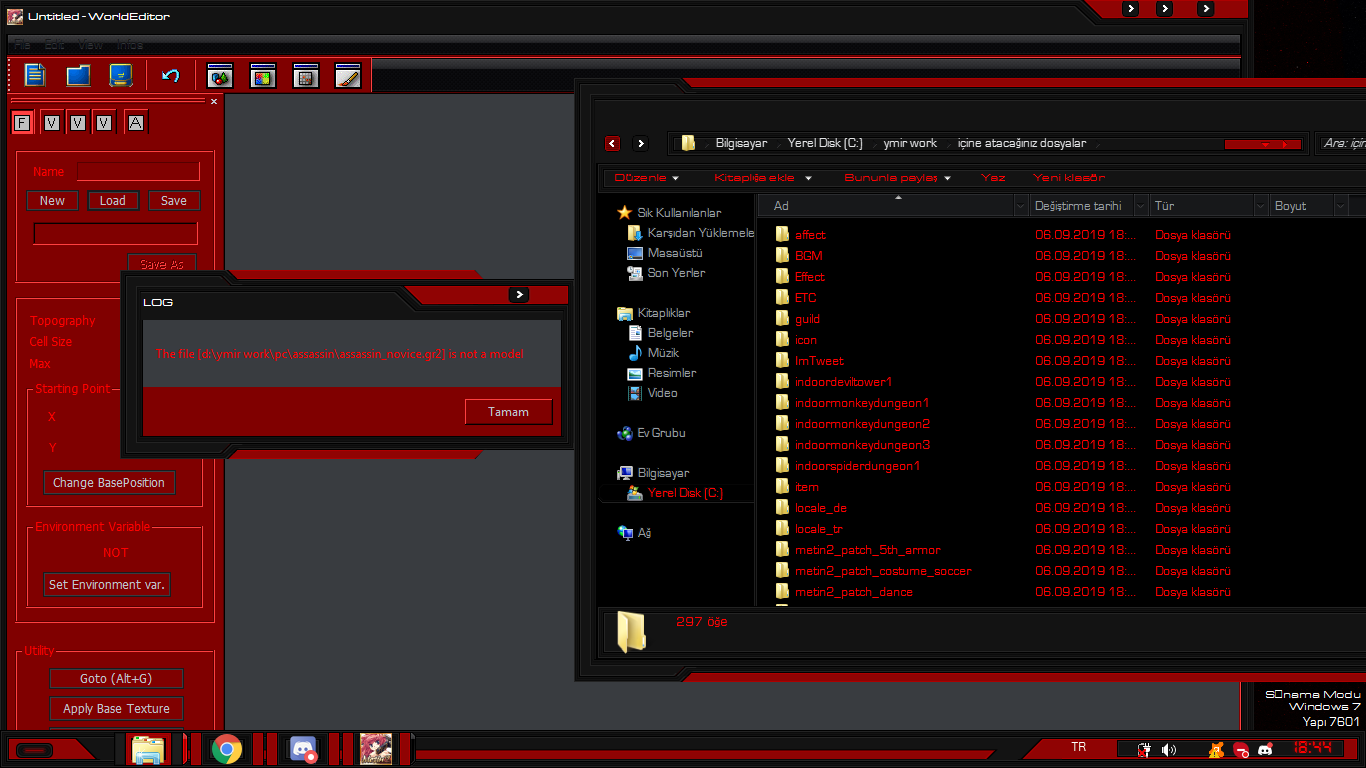
Task: Open the Bununla paylaş dropdown
Action: coord(897,178)
